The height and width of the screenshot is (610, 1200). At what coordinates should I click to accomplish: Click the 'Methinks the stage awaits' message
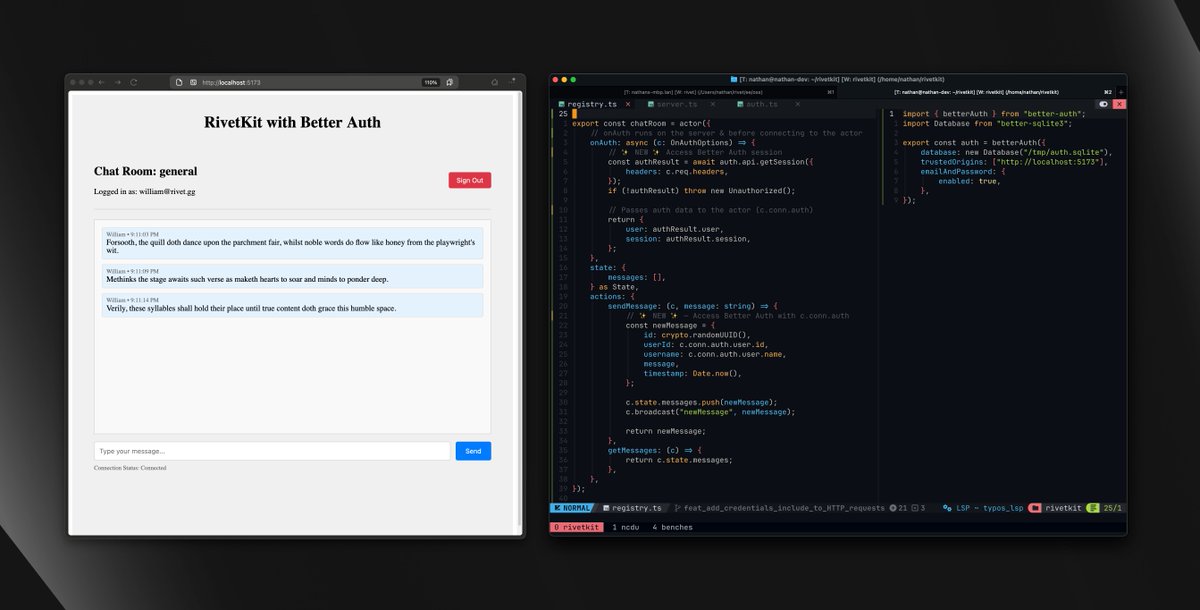tap(292, 276)
